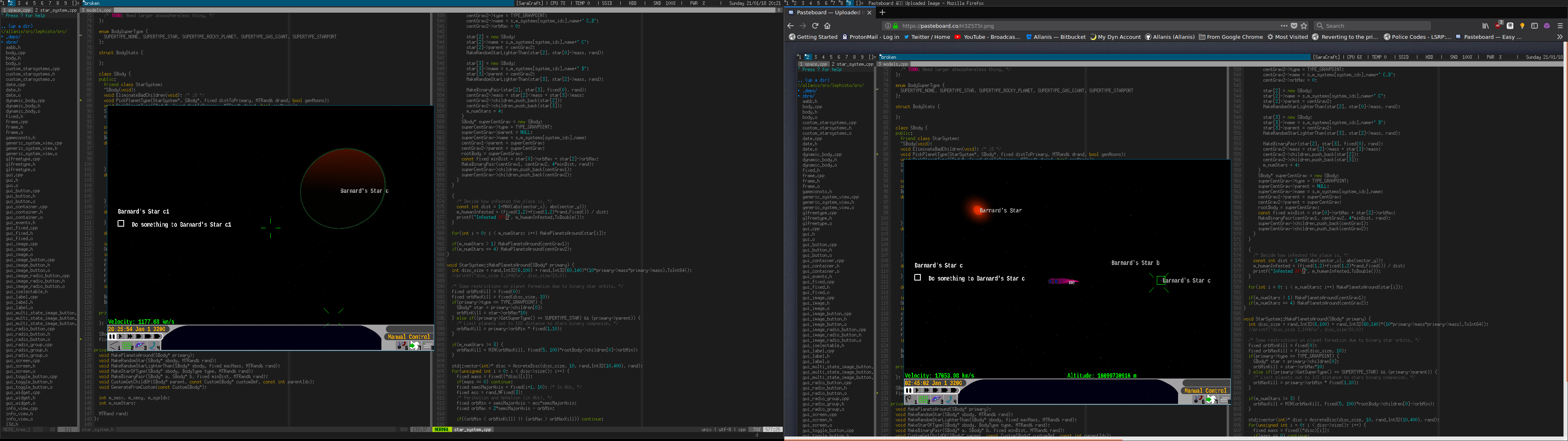
Task: Switch to 3 models.cpp vim tab
Action: point(96,10)
